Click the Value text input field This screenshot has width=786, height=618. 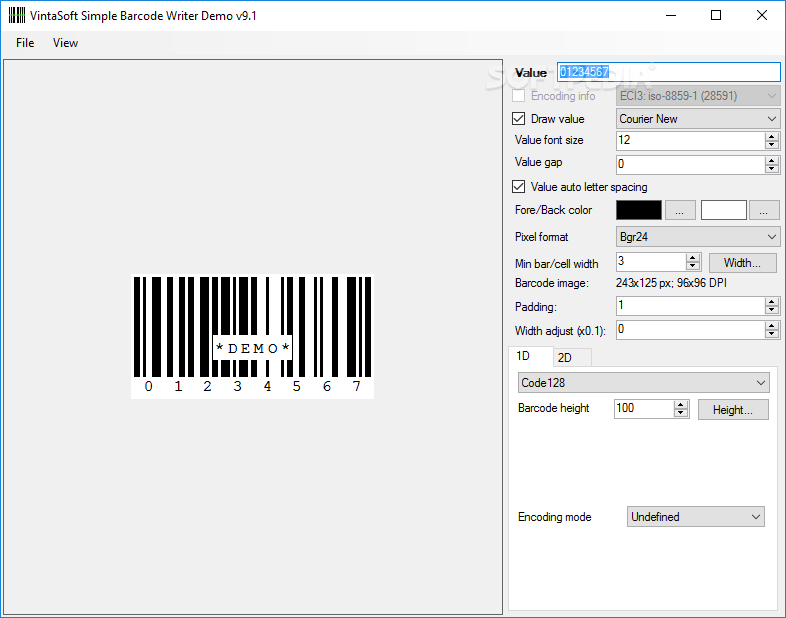669,72
